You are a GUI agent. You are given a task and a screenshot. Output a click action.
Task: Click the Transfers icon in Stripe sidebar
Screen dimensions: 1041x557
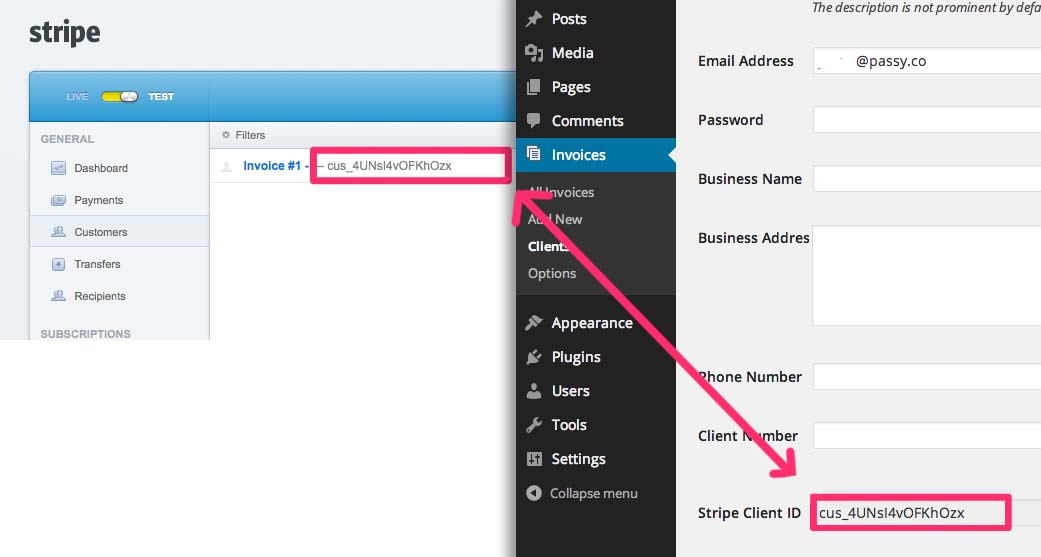point(58,264)
